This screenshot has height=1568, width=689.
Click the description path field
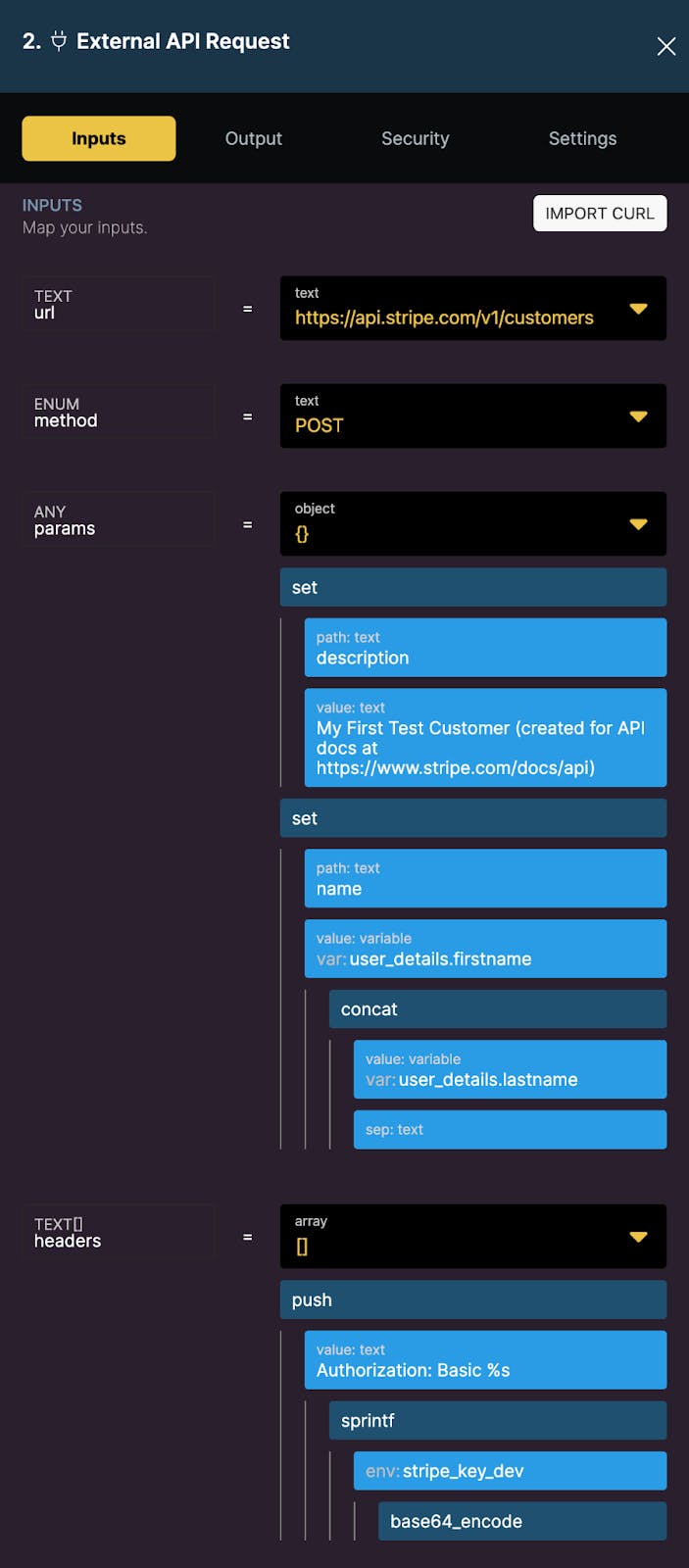[x=485, y=648]
